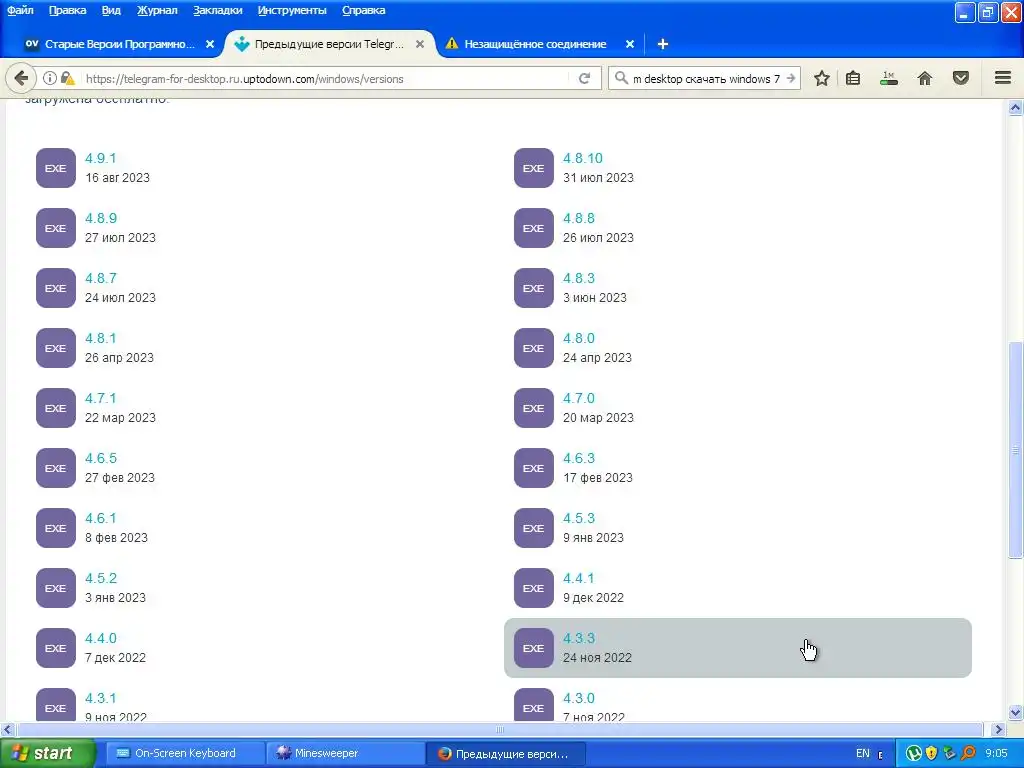Open the Справка menu

(364, 10)
